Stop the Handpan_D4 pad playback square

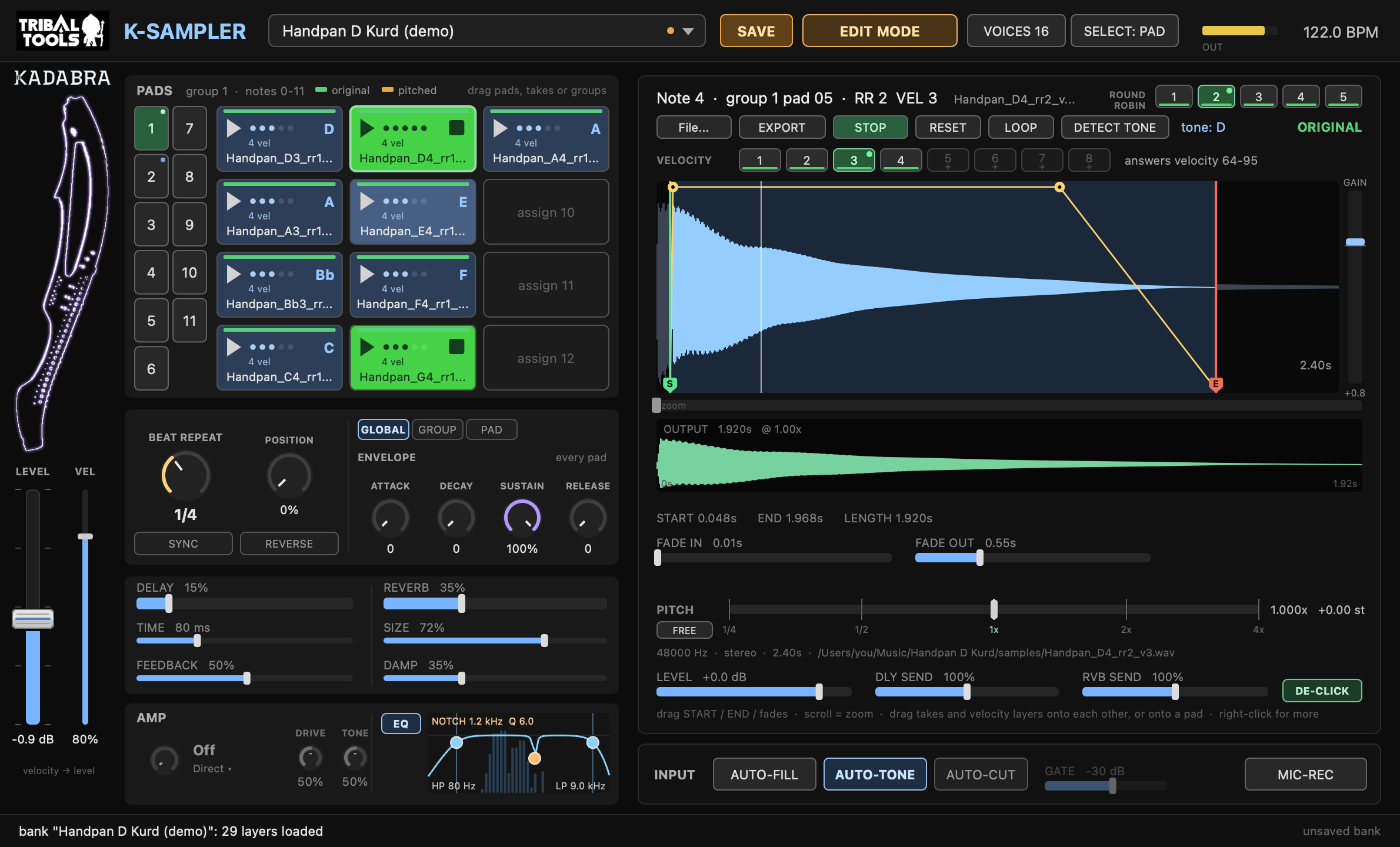456,128
